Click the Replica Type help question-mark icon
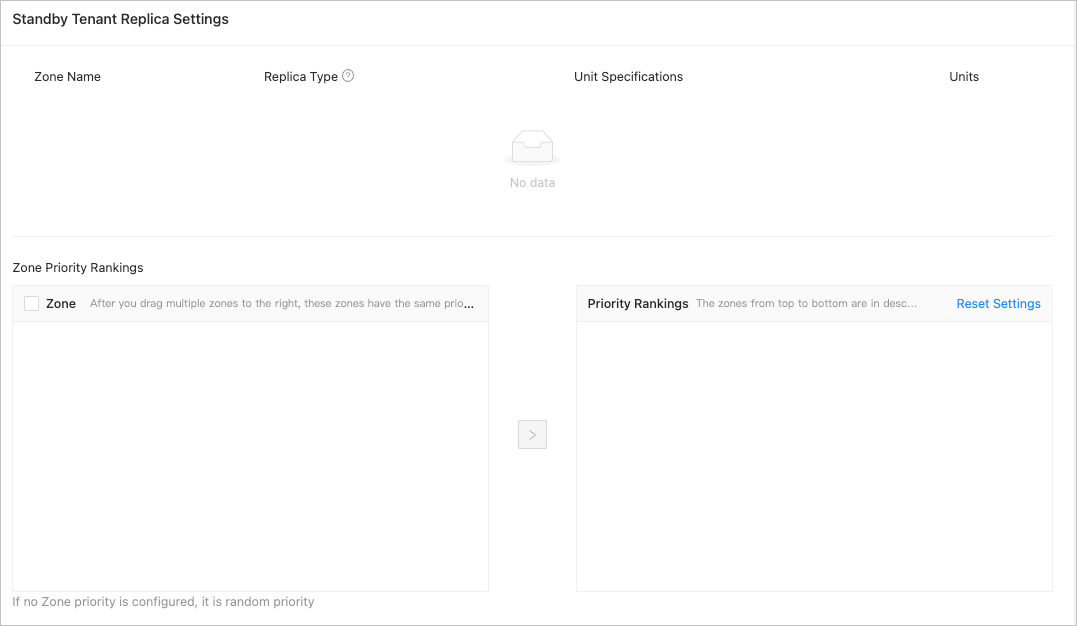 348,76
